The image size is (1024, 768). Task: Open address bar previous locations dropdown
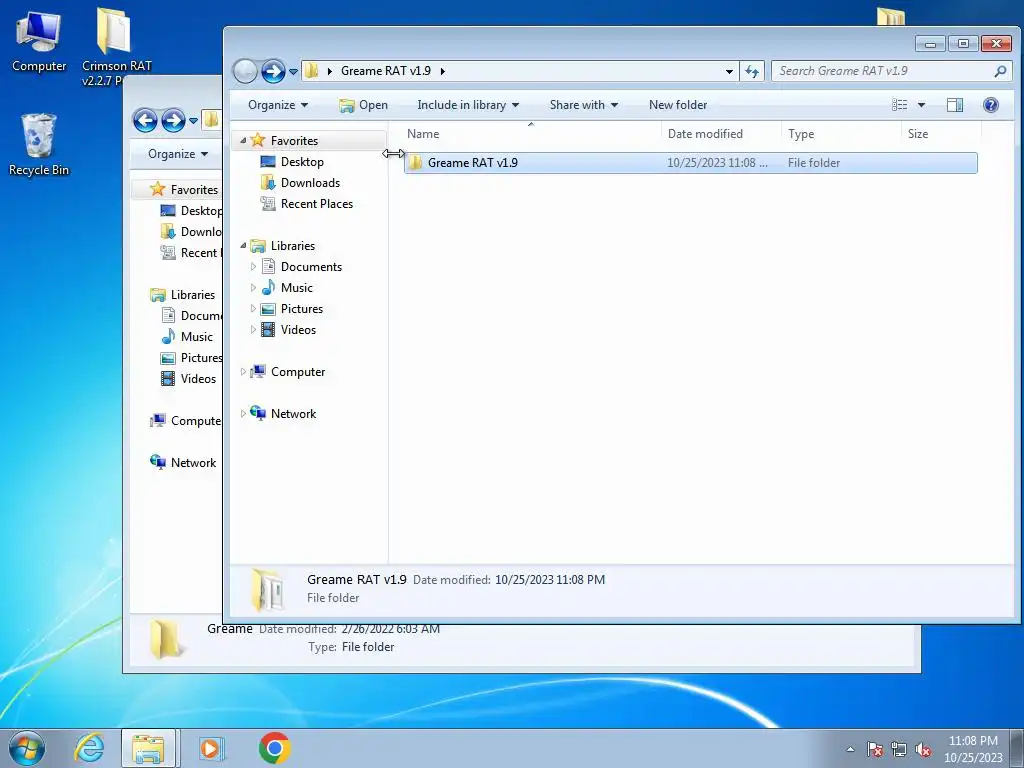coord(729,71)
